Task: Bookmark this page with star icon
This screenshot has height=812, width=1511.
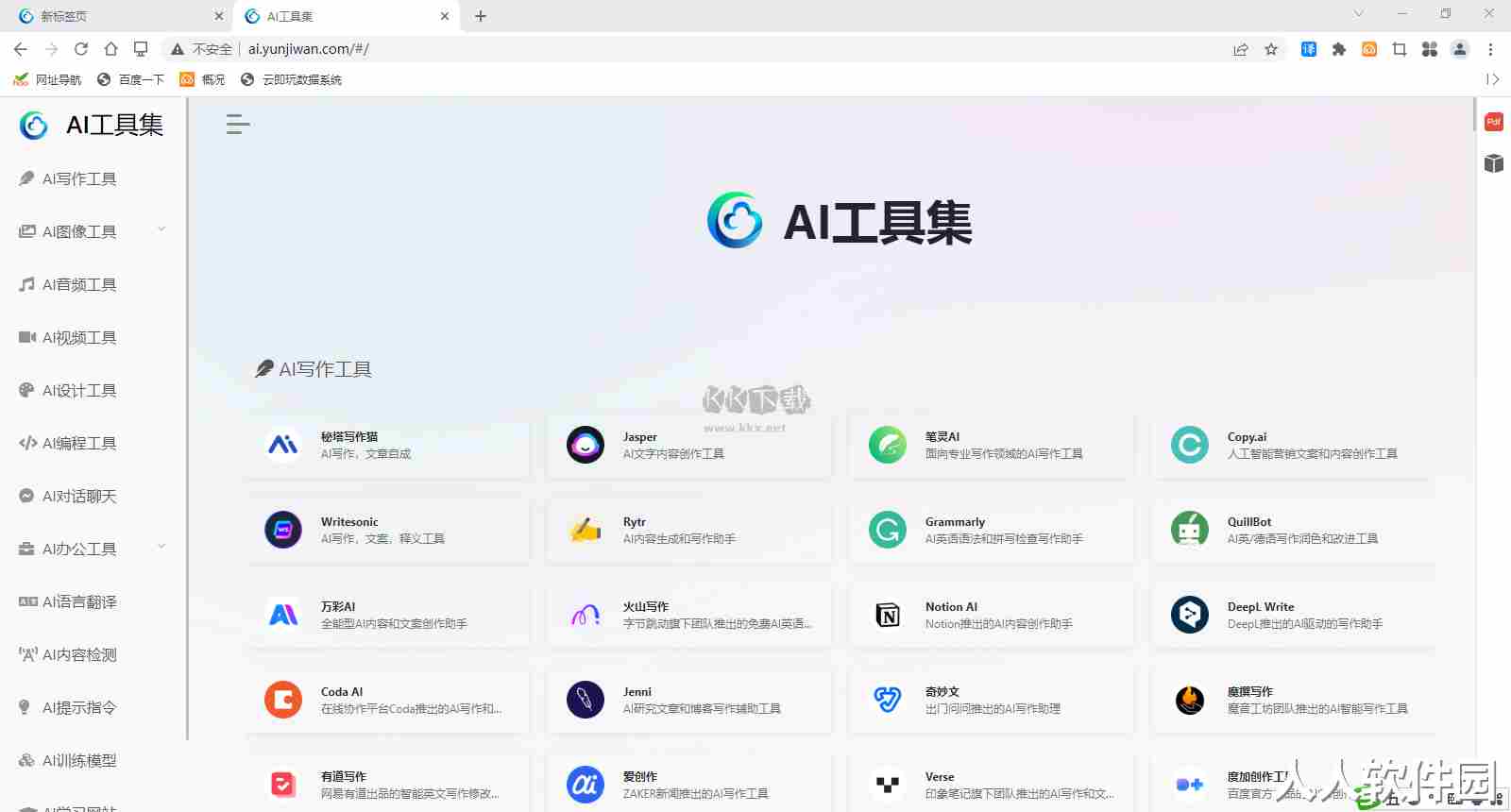Action: point(1271,49)
